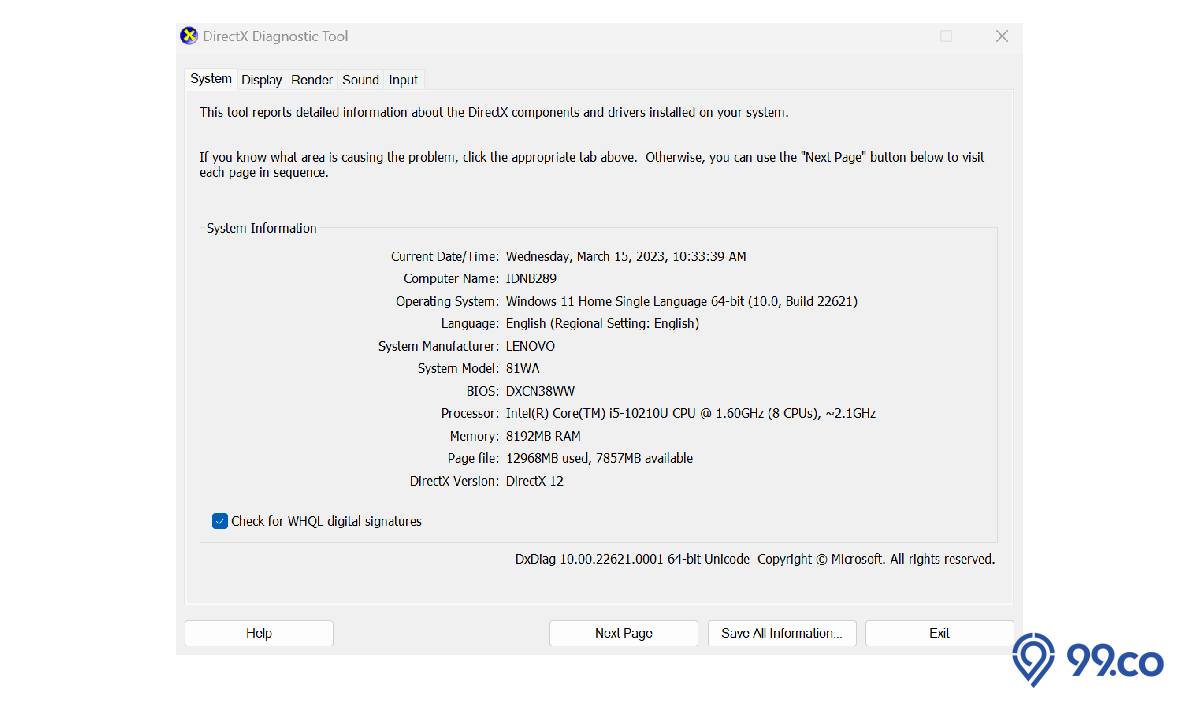
Task: Select BIOS value DXCN38WW
Action: [x=540, y=391]
